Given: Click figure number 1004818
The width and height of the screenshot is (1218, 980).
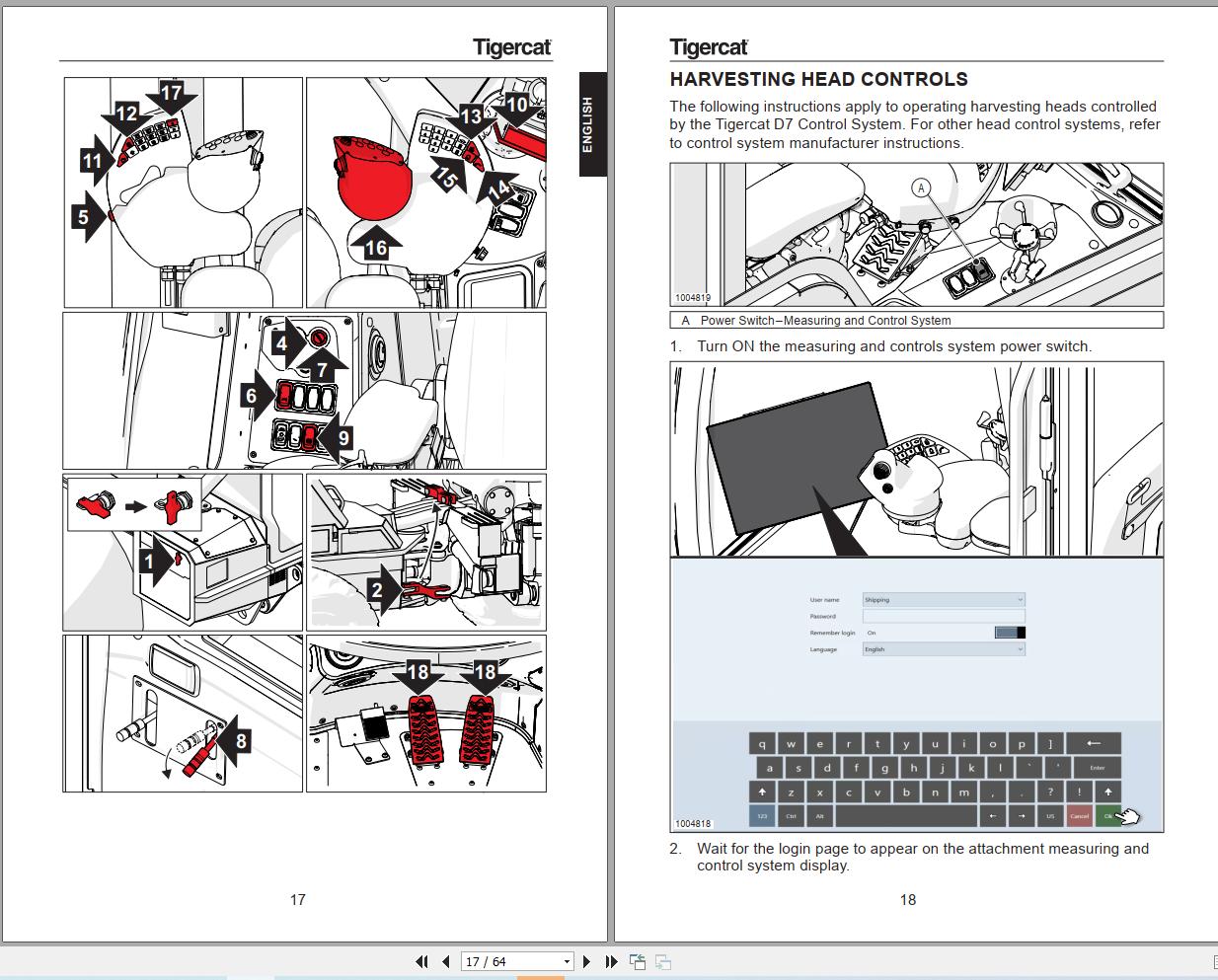Looking at the screenshot, I should pyautogui.click(x=693, y=823).
